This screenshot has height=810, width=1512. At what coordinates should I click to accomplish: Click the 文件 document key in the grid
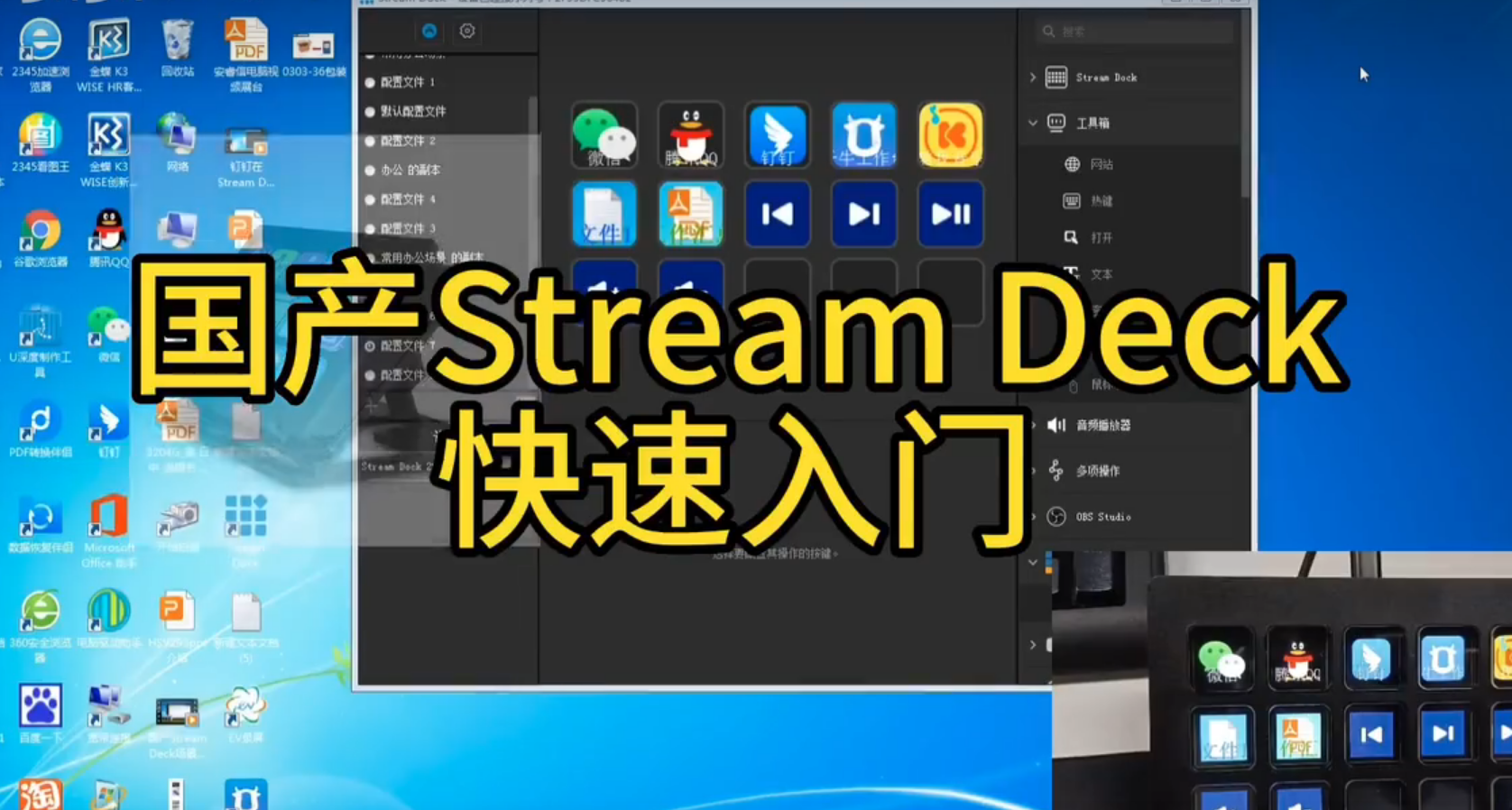click(604, 215)
